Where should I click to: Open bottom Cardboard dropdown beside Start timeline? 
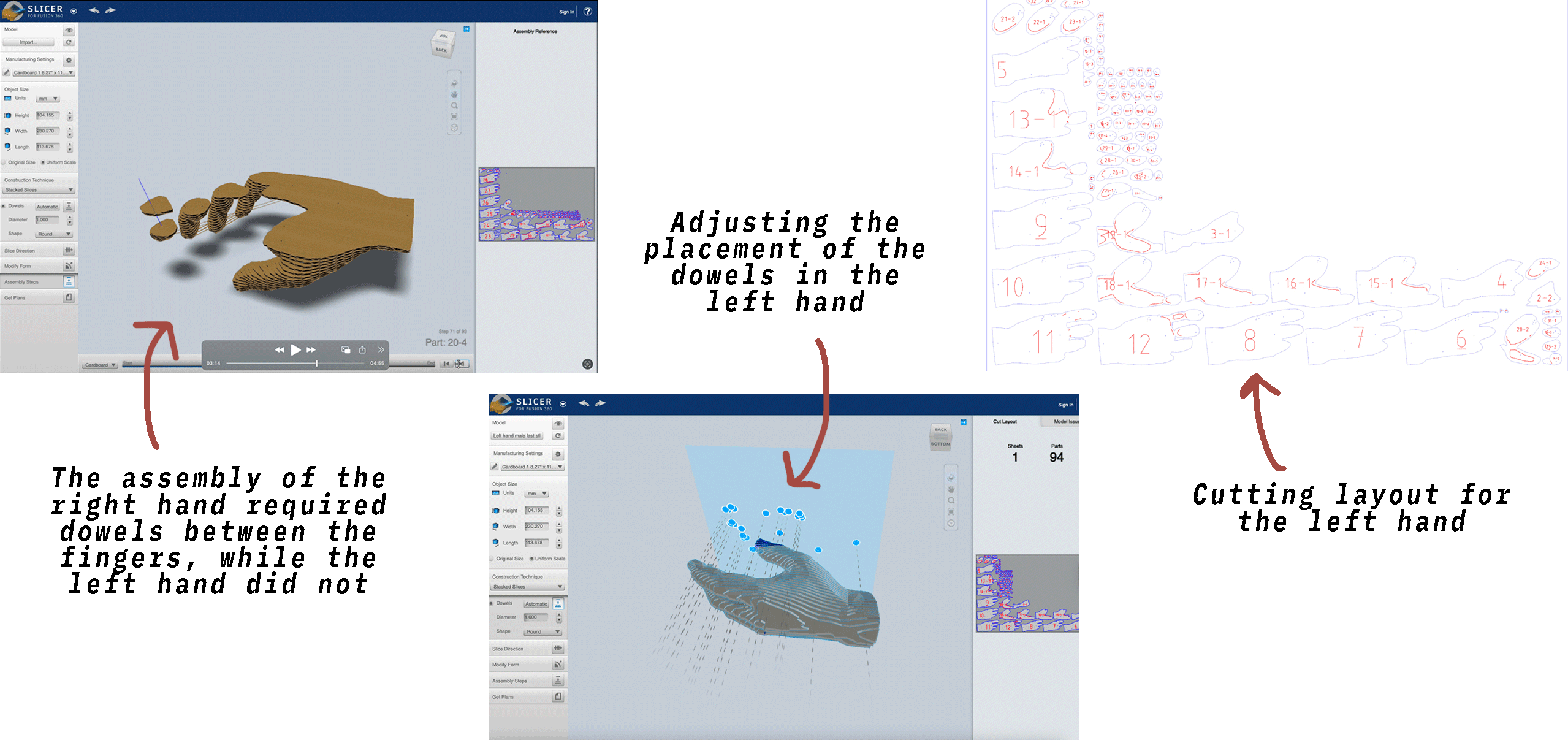coord(100,365)
